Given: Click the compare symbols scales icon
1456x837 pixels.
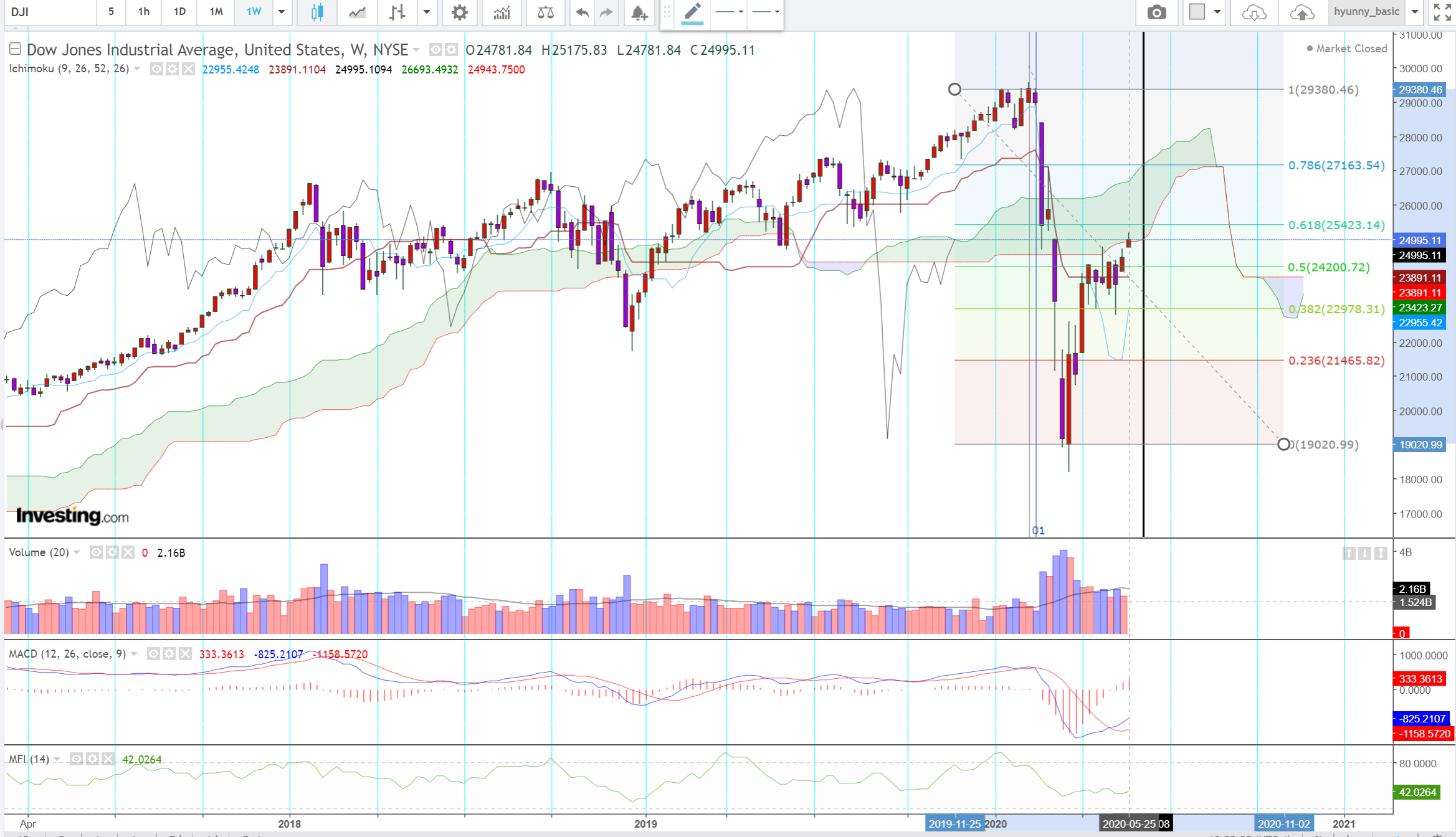Looking at the screenshot, I should (545, 12).
